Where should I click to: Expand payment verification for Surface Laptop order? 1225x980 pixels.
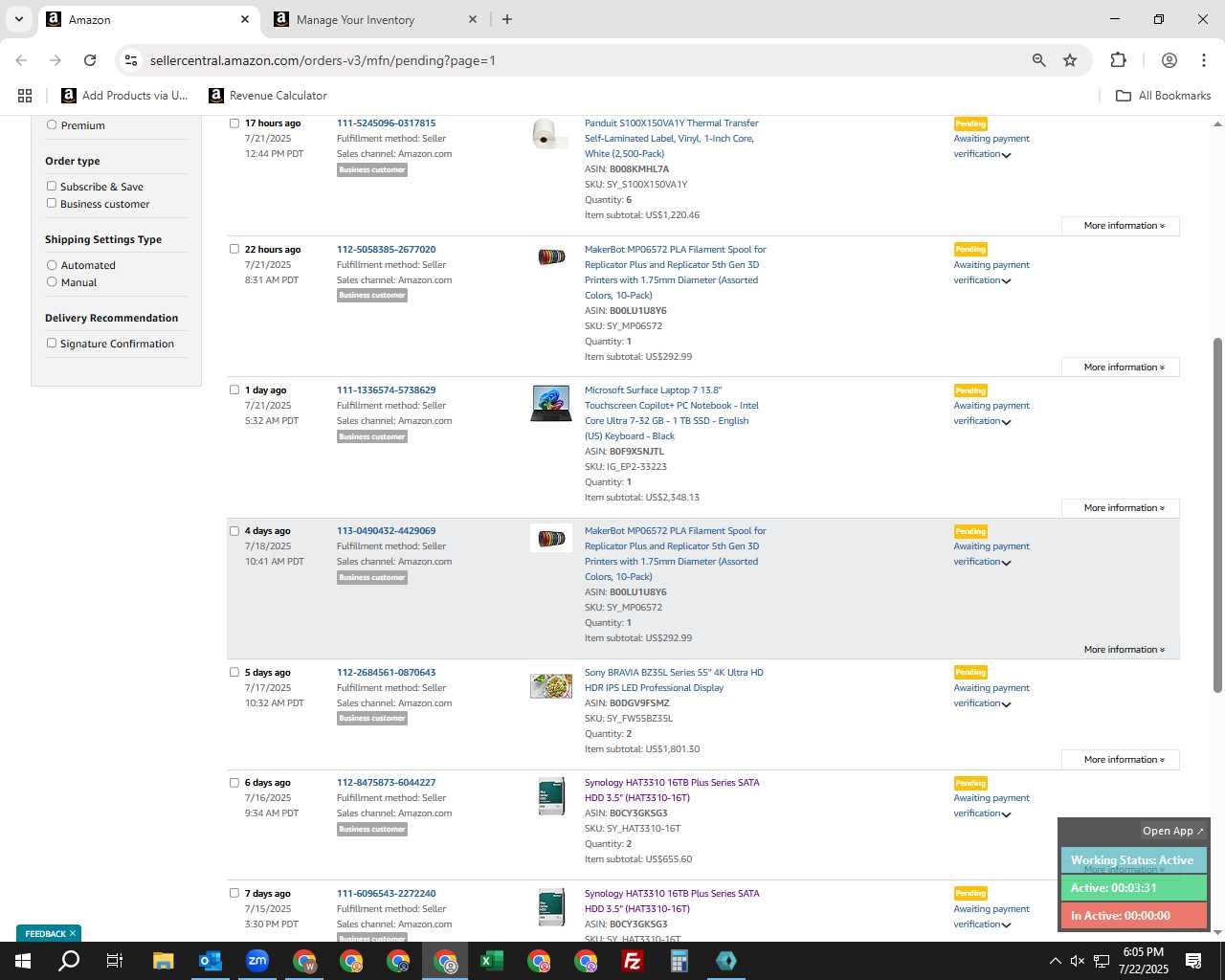pyautogui.click(x=1006, y=422)
